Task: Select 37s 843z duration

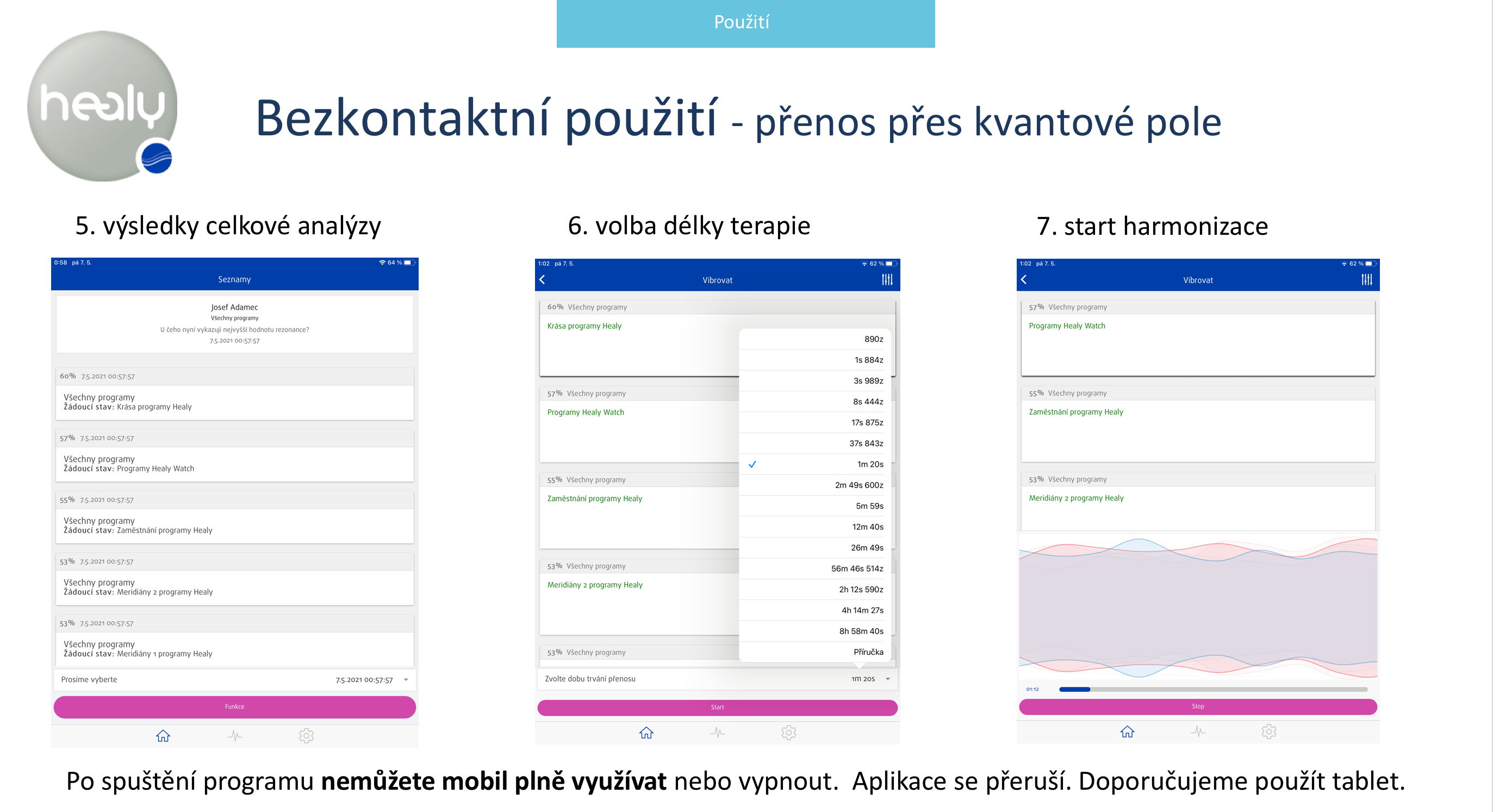Action: click(815, 443)
